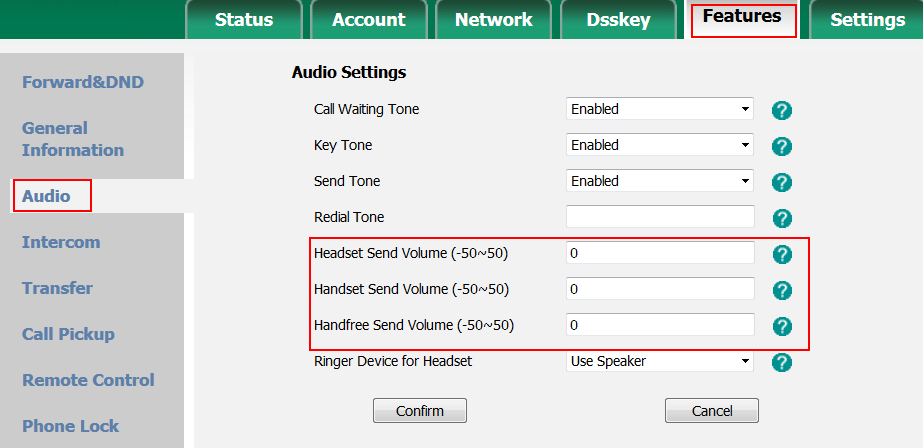The image size is (923, 448).
Task: Click the Redial Tone input field
Action: coord(660,217)
